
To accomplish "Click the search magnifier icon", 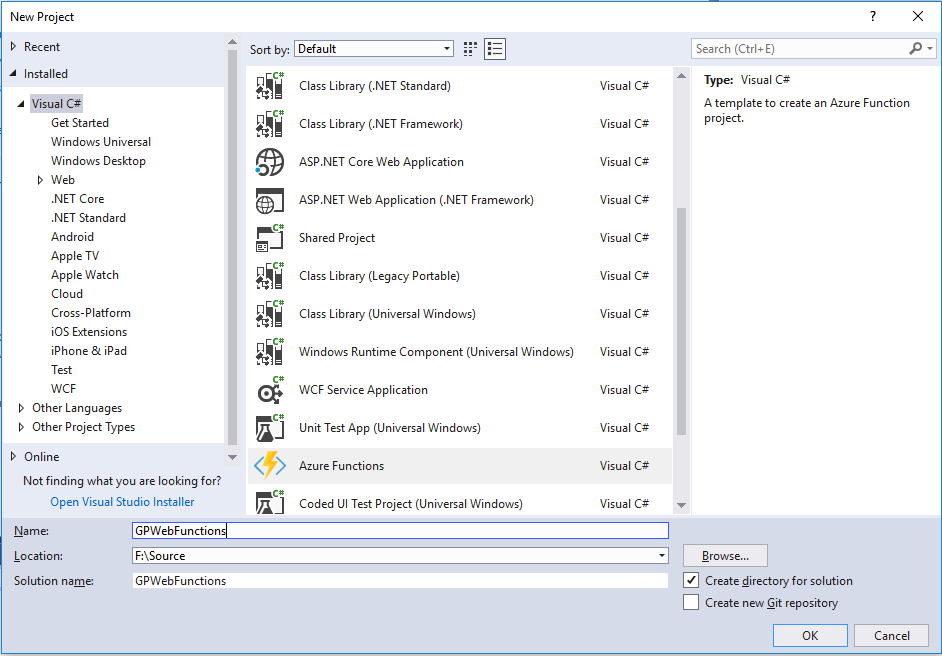I will pyautogui.click(x=916, y=49).
